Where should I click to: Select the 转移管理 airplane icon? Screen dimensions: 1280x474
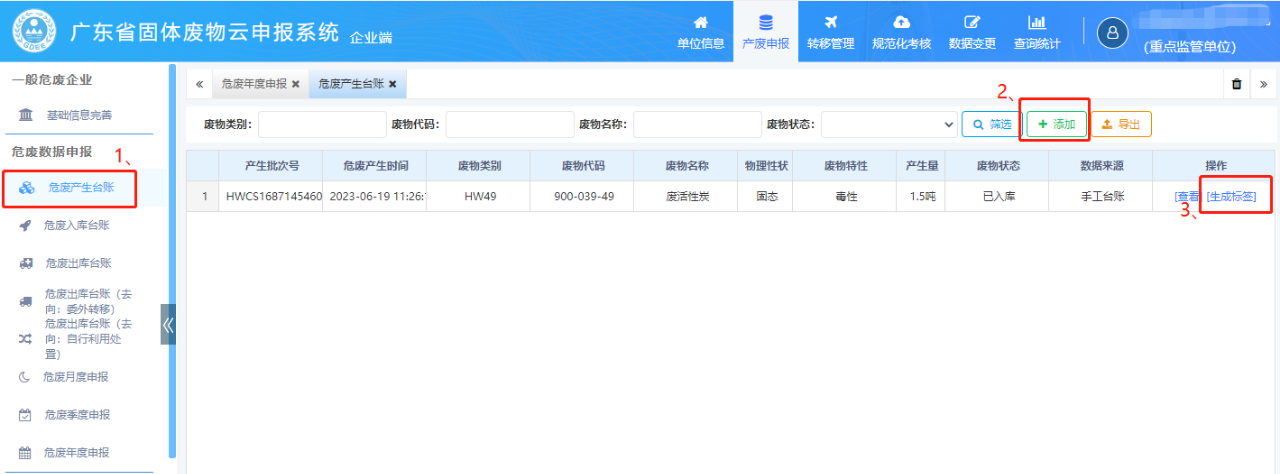(x=831, y=22)
